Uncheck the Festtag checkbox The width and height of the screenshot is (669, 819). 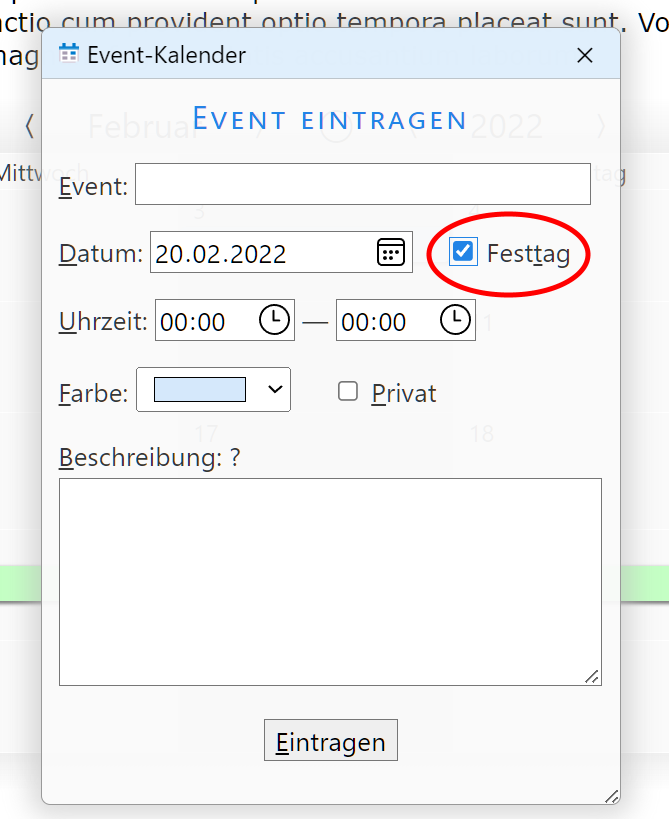pos(463,252)
